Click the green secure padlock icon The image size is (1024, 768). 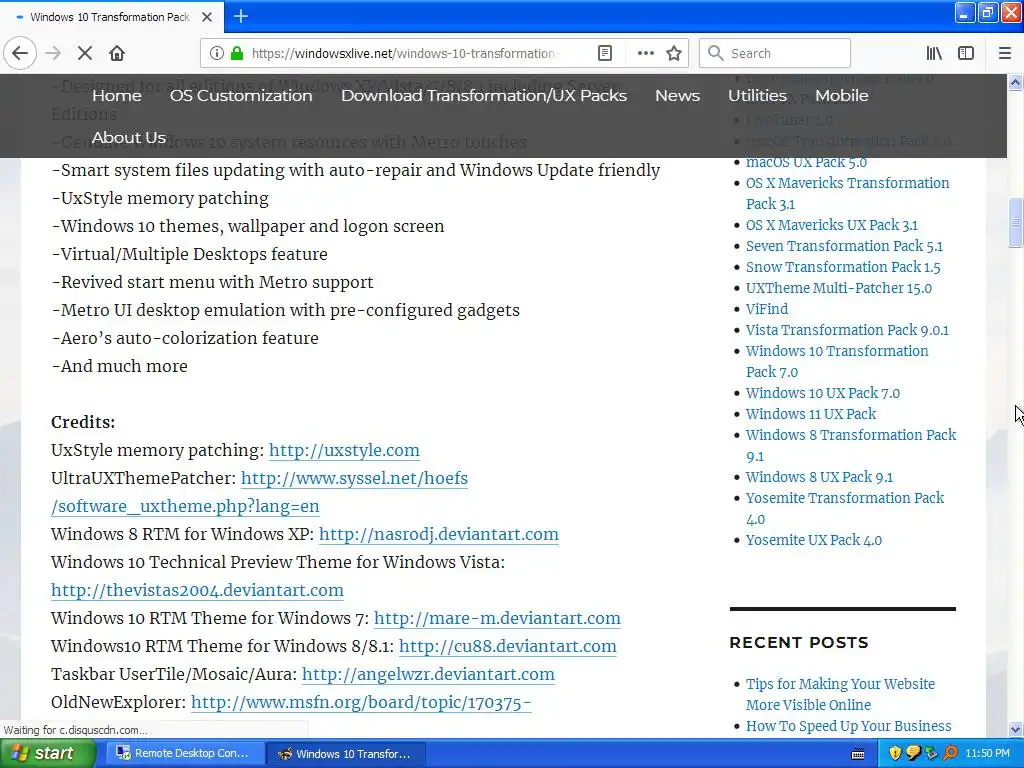pos(237,53)
